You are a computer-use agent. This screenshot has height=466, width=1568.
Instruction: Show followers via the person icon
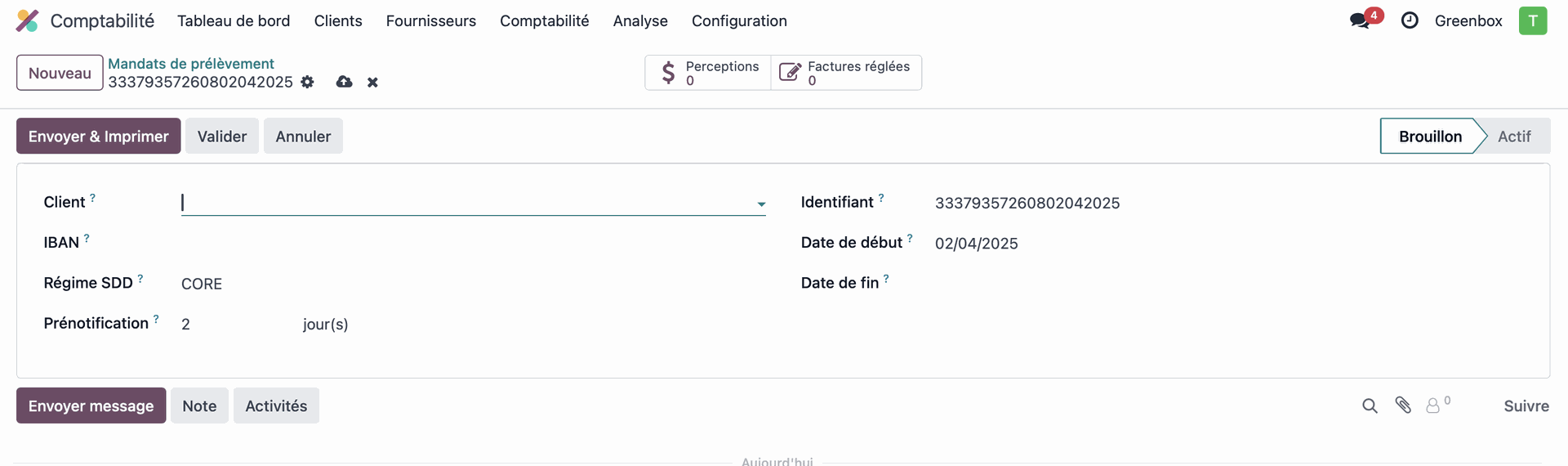coord(1433,406)
